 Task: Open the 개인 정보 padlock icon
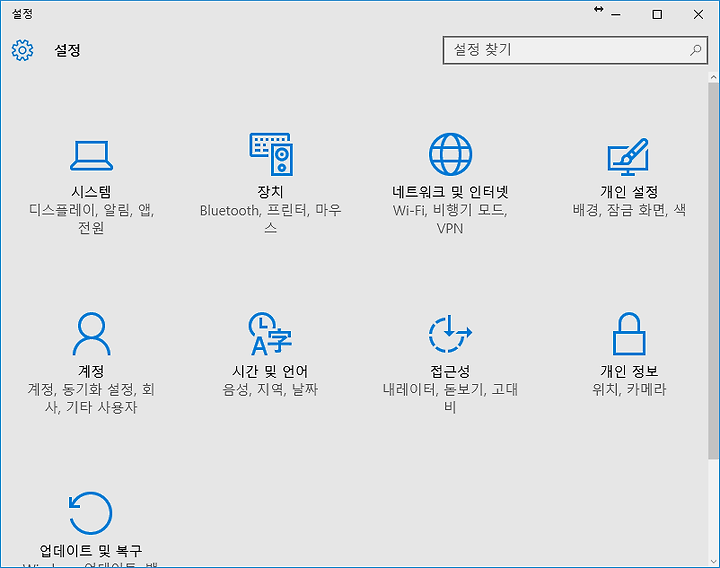(629, 334)
